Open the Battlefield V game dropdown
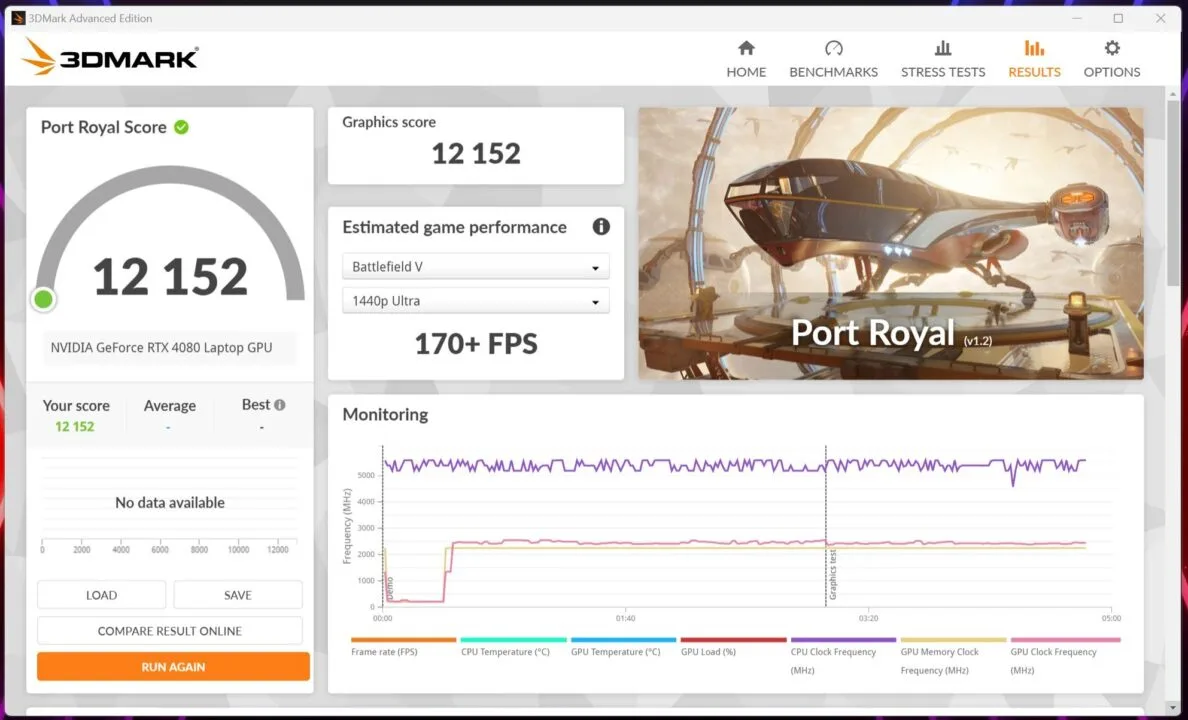1188x720 pixels. (476, 267)
